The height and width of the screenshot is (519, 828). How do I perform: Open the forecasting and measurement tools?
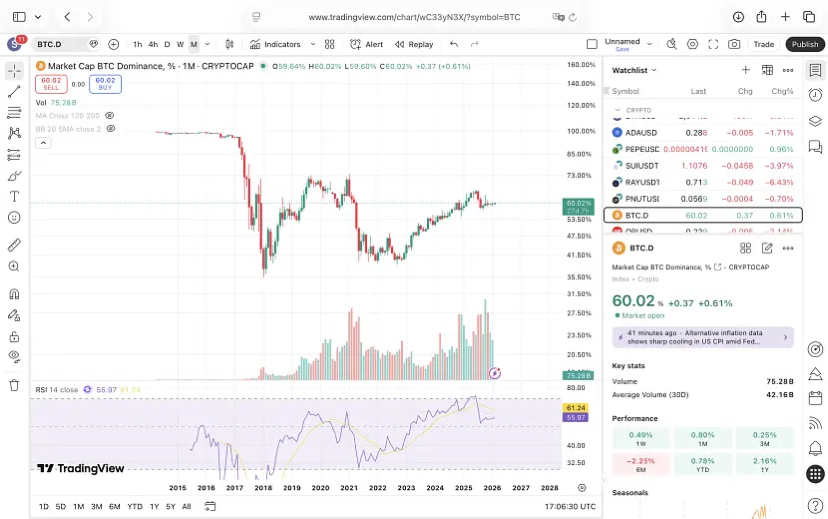14,155
